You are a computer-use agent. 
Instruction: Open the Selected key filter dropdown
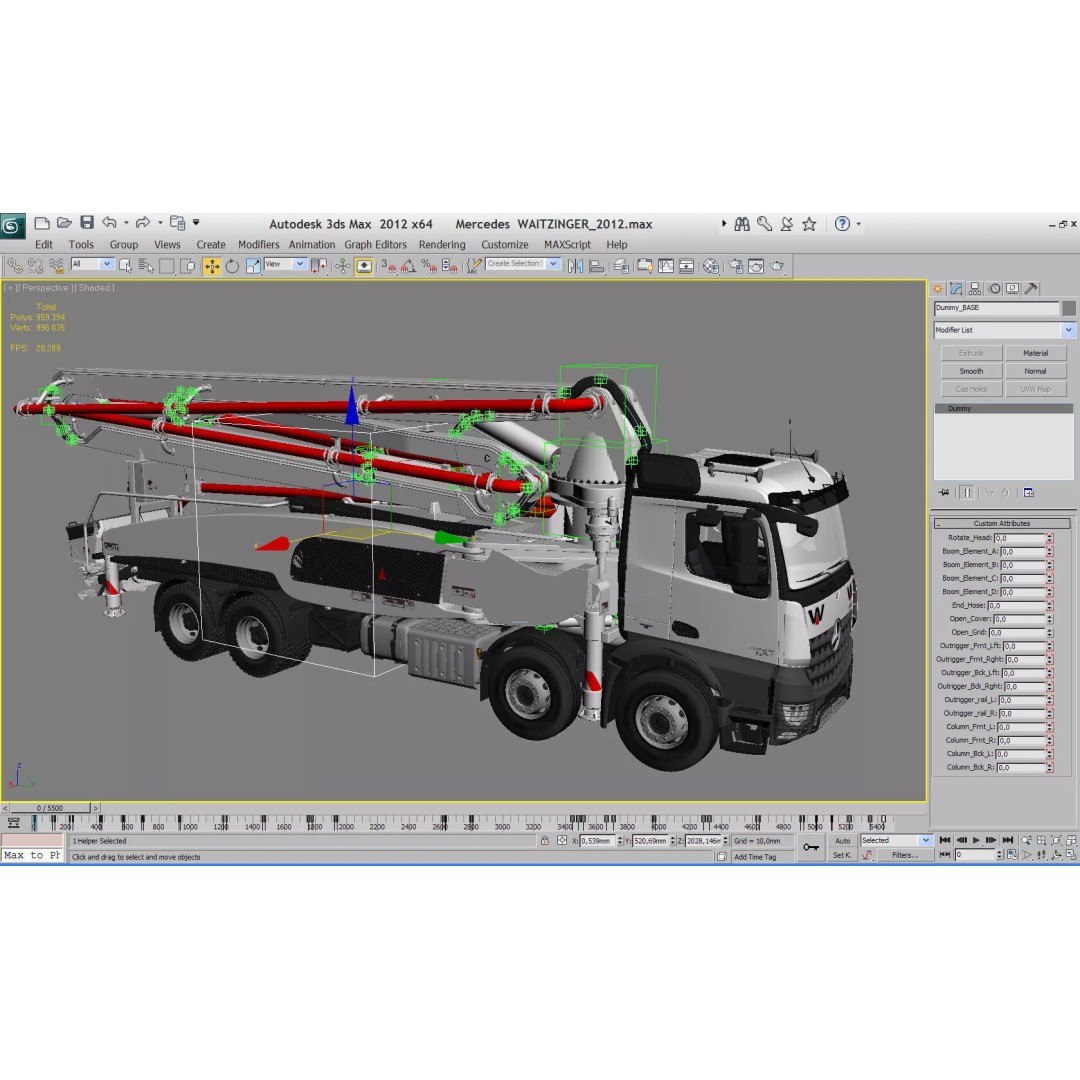[926, 840]
